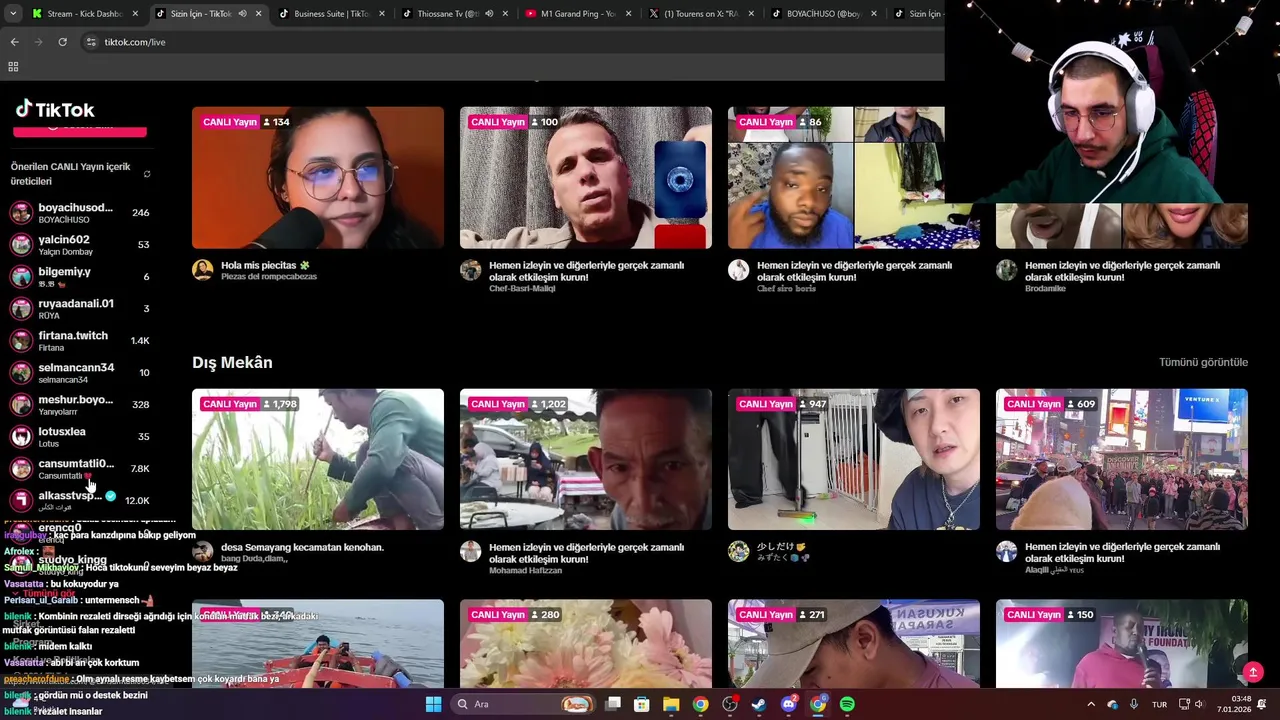This screenshot has width=1280, height=720.
Task: Show hidden system tray icons
Action: click(x=1091, y=704)
